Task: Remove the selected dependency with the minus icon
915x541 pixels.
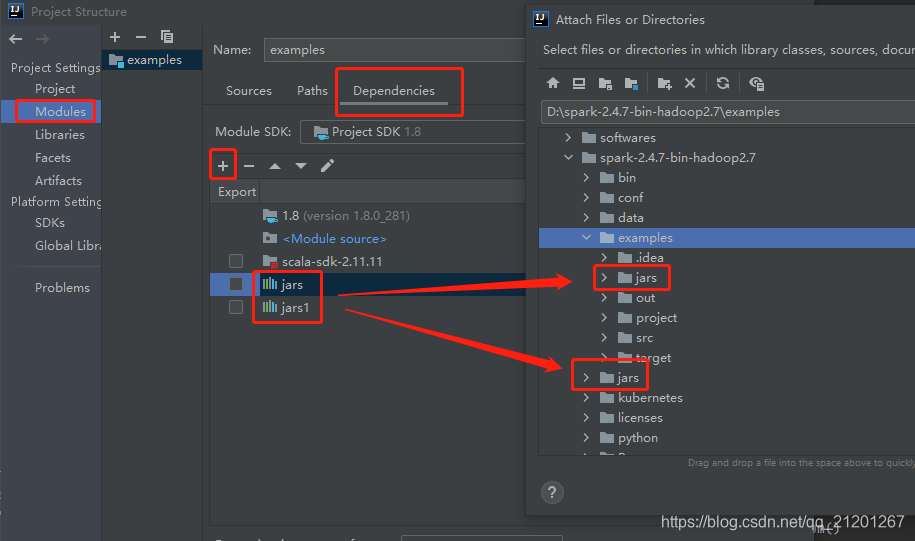Action: coord(249,166)
